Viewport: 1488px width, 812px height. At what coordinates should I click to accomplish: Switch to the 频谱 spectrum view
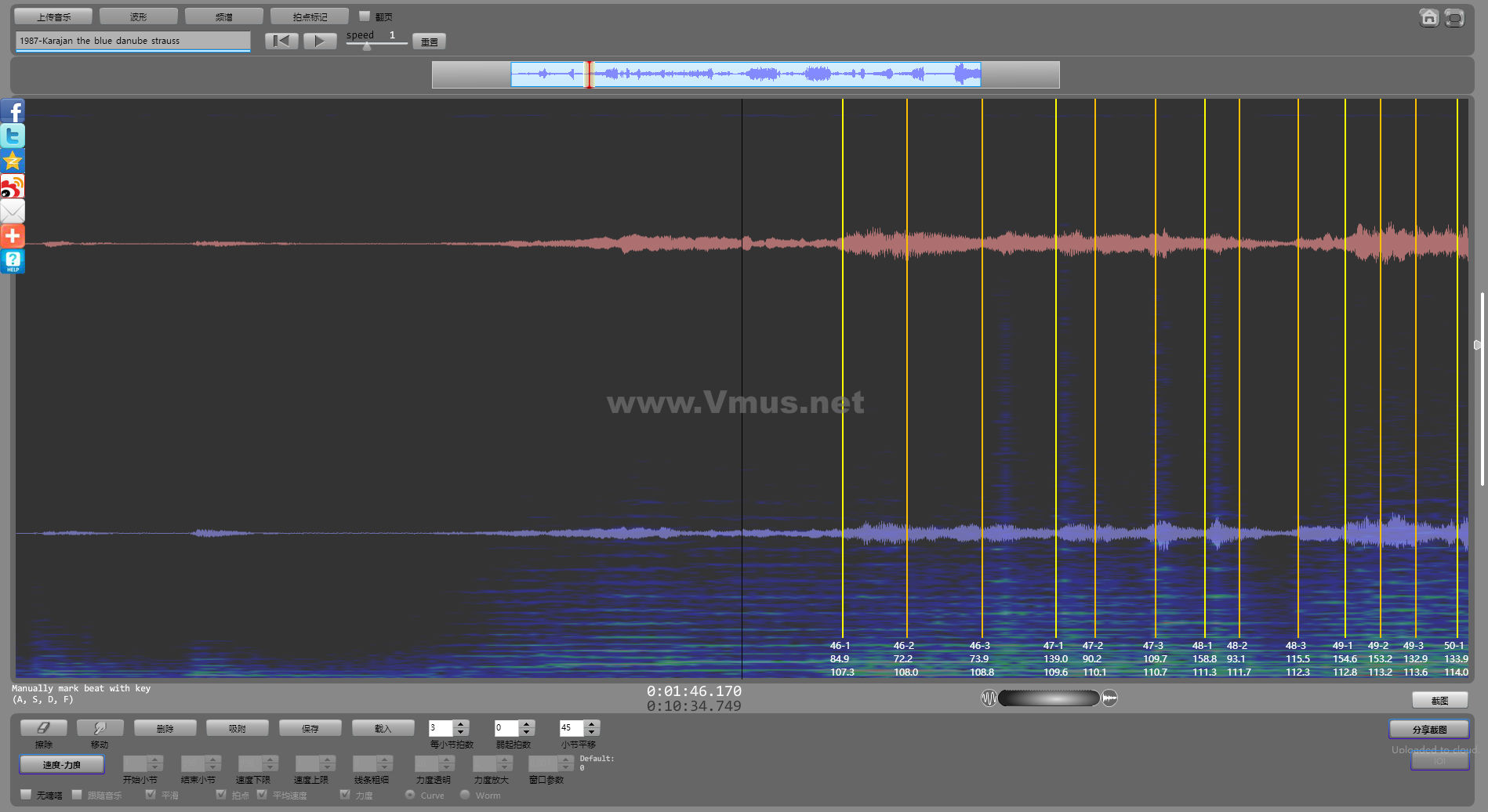(x=224, y=16)
